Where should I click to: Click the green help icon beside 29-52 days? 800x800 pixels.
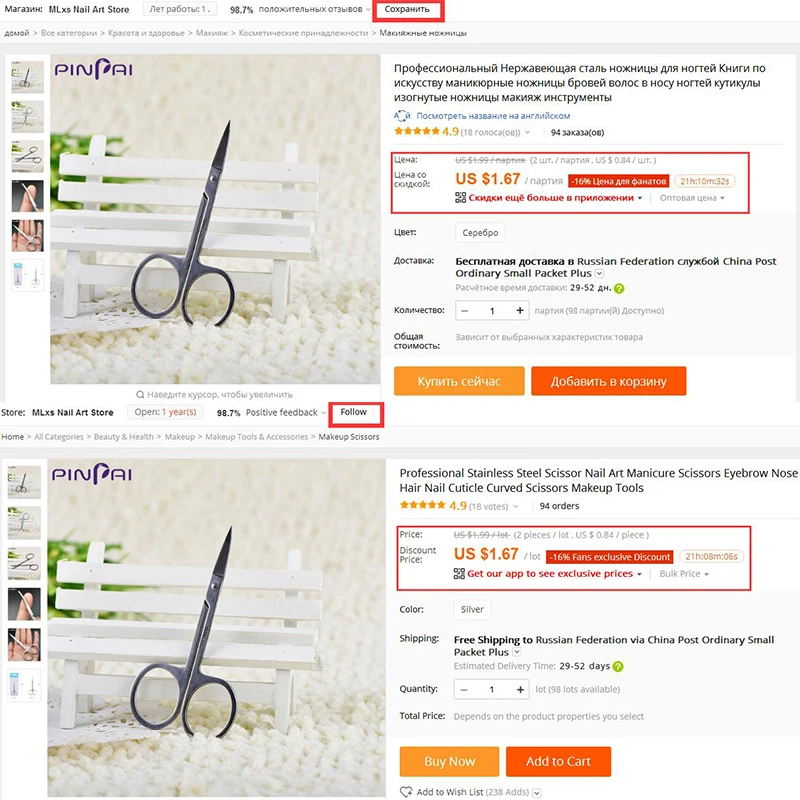point(617,666)
